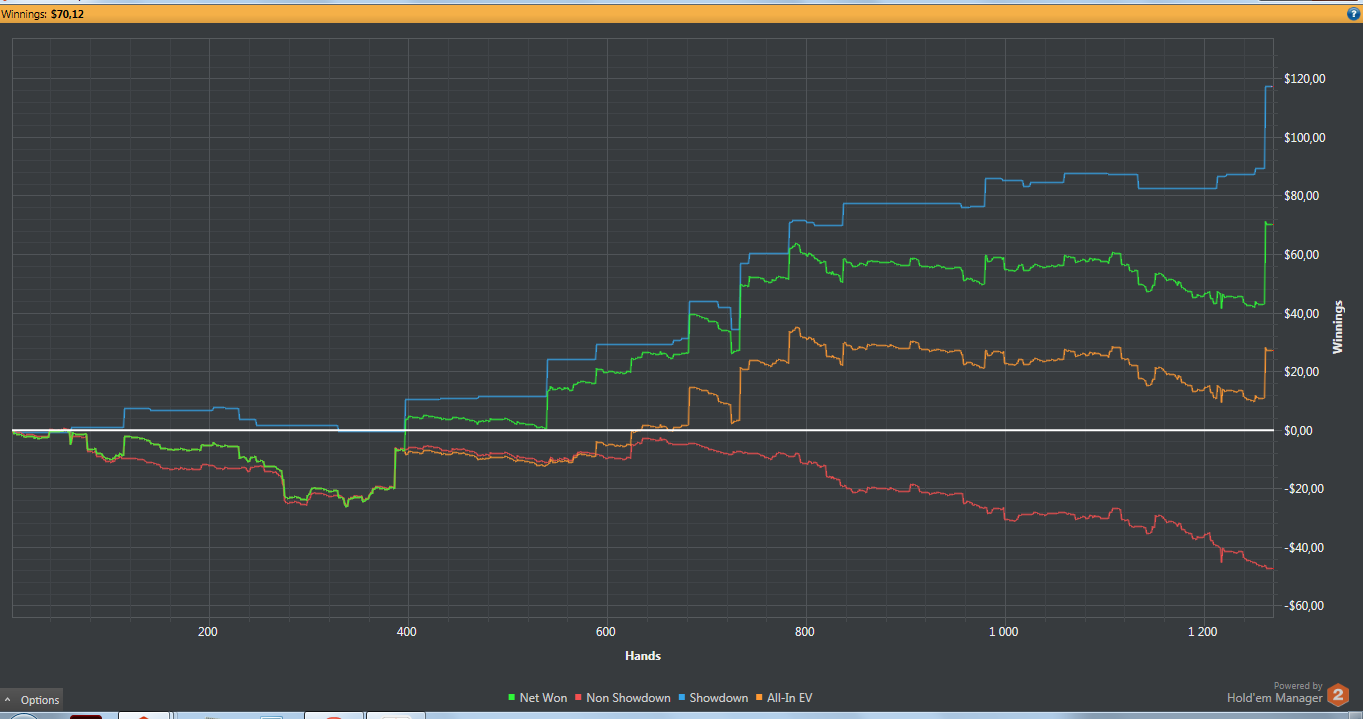Image resolution: width=1363 pixels, height=719 pixels.
Task: Click the Hold'em Manager 2 hexagon logo
Action: pos(1338,695)
